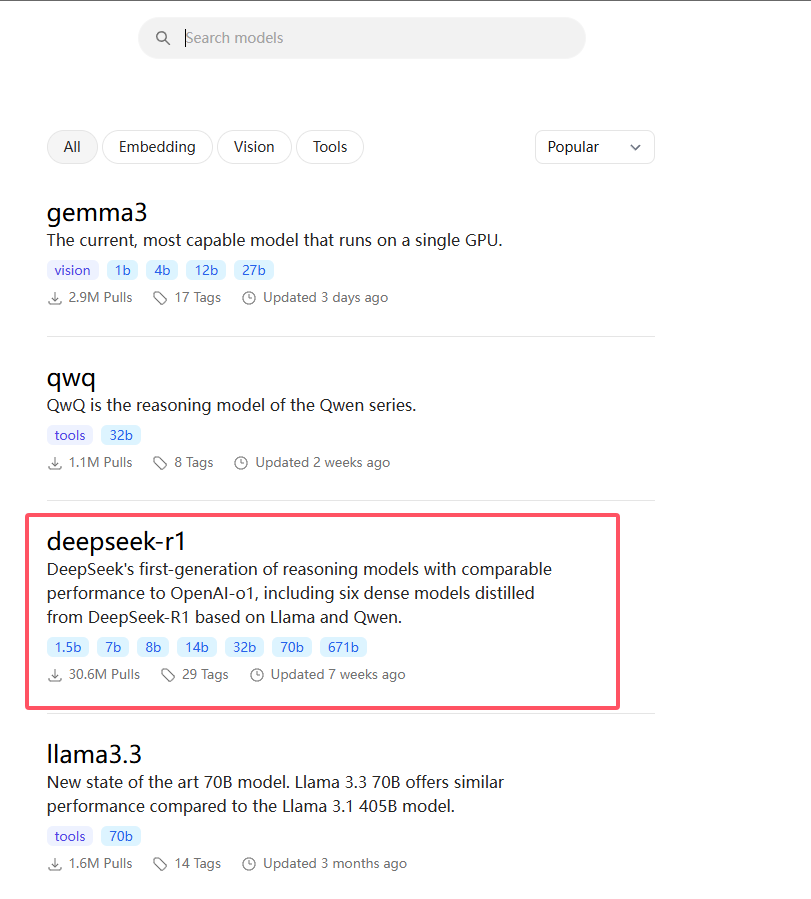
Task: Click the clock icon beside Updated 3 months ago
Action: (x=249, y=864)
